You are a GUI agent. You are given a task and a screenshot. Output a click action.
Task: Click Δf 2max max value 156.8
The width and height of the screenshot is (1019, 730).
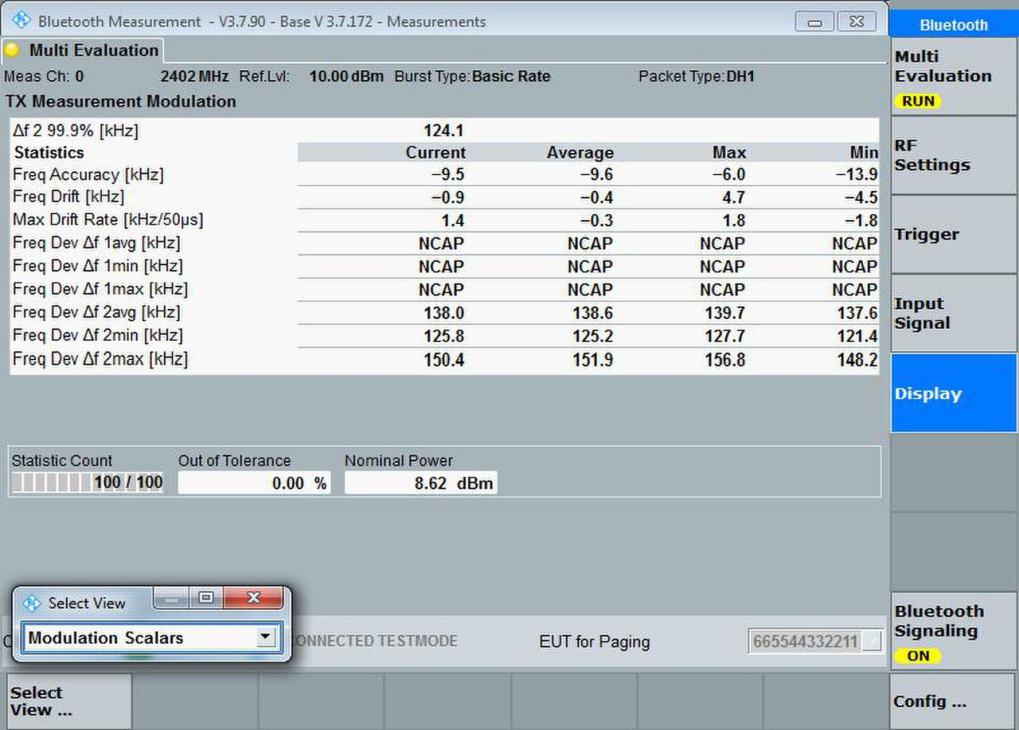coord(725,359)
